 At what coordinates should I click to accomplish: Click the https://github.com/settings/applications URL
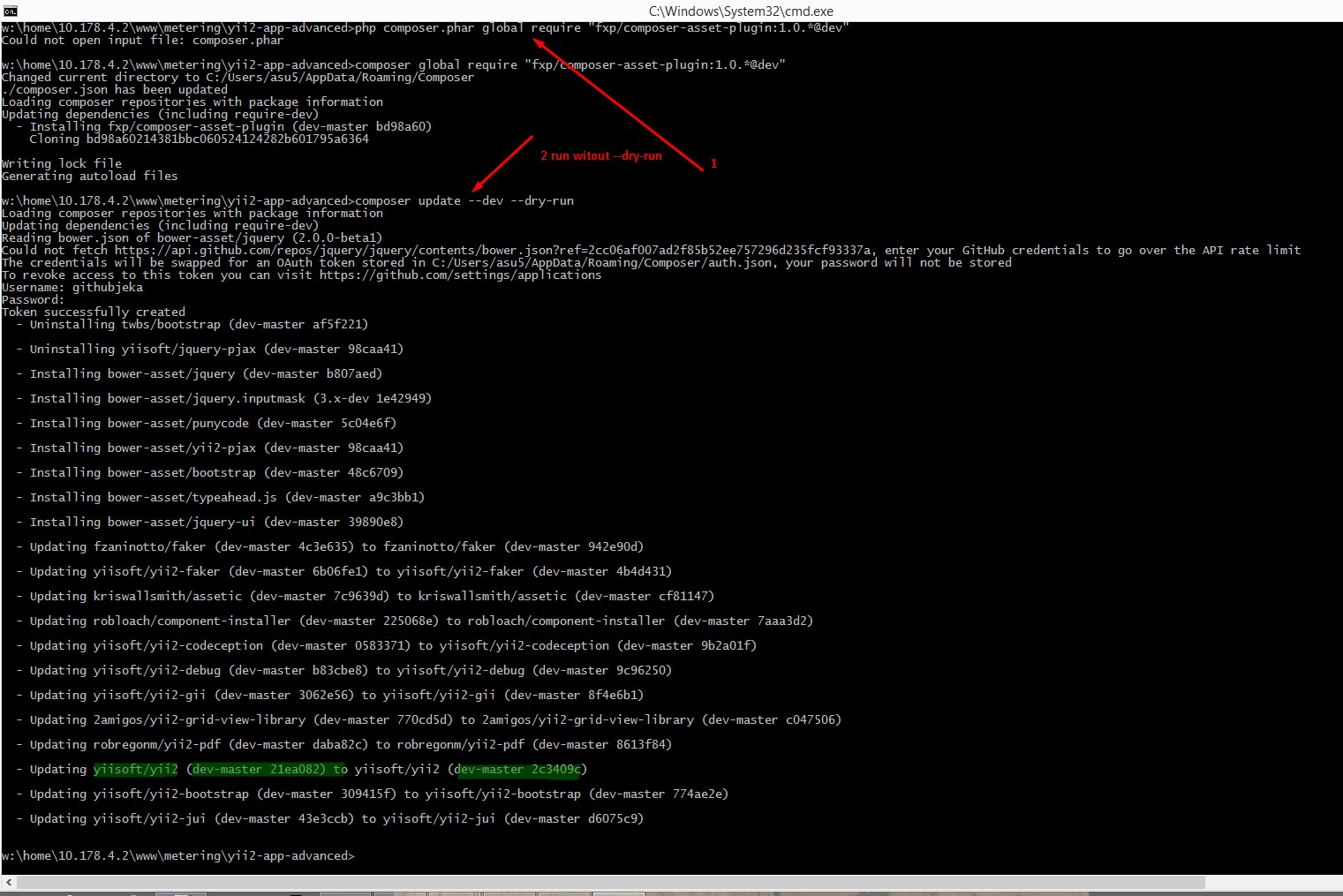[x=461, y=275]
